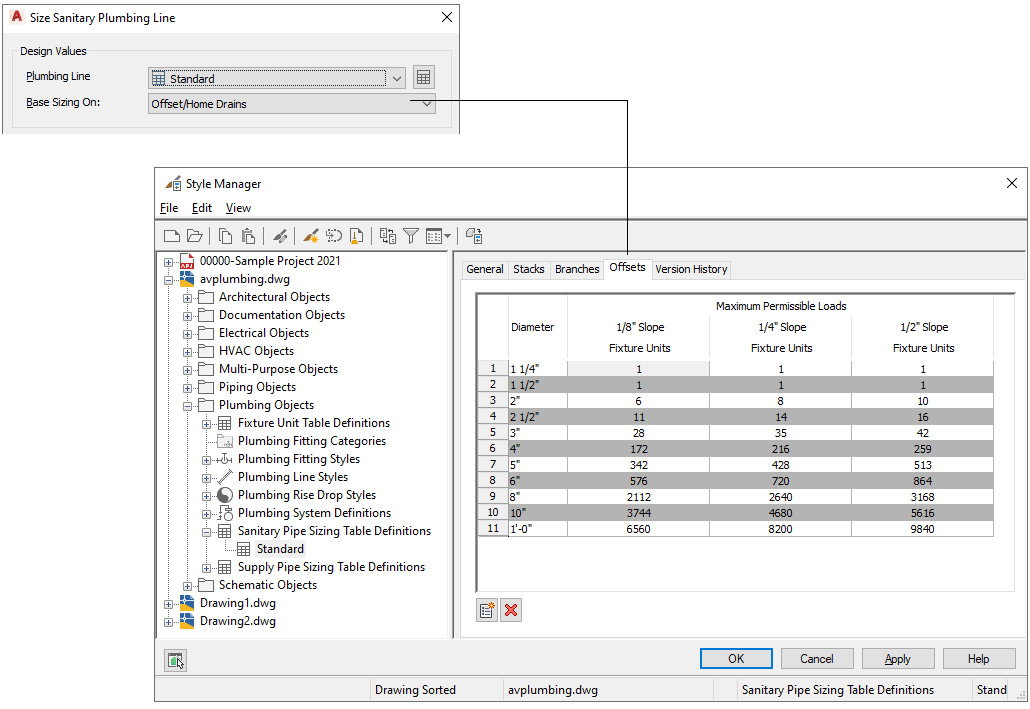The image size is (1030, 709).
Task: Click the Filter Style Type funnel icon
Action: (x=411, y=236)
